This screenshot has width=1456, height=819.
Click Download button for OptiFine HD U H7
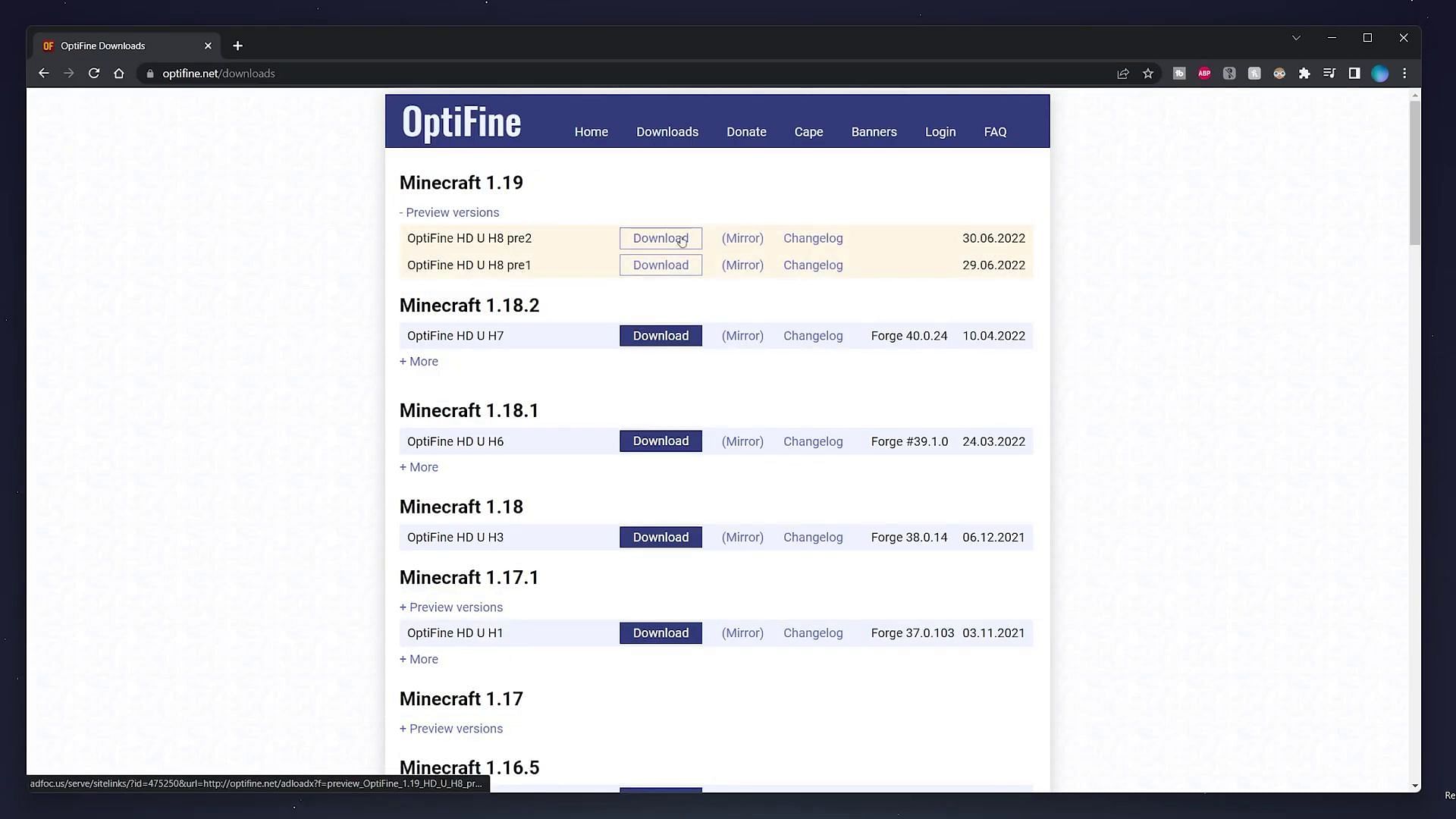661,335
